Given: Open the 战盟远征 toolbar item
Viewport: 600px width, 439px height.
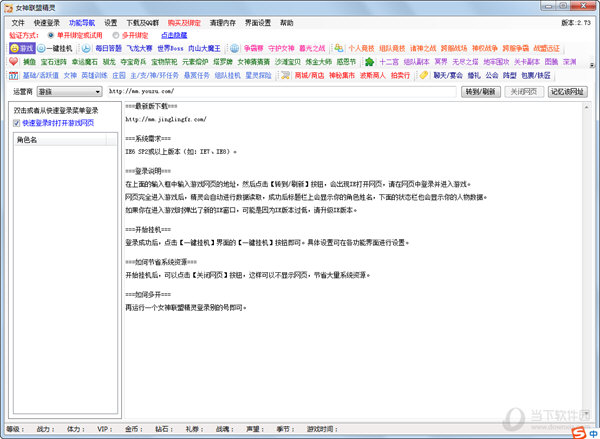Looking at the screenshot, I should pos(546,49).
